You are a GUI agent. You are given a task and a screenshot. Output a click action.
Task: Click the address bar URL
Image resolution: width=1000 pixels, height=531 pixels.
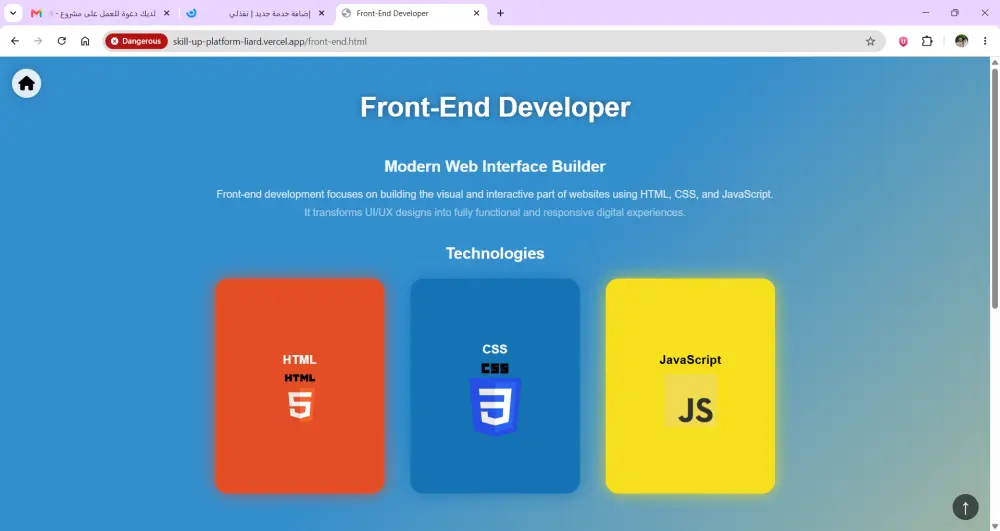270,41
